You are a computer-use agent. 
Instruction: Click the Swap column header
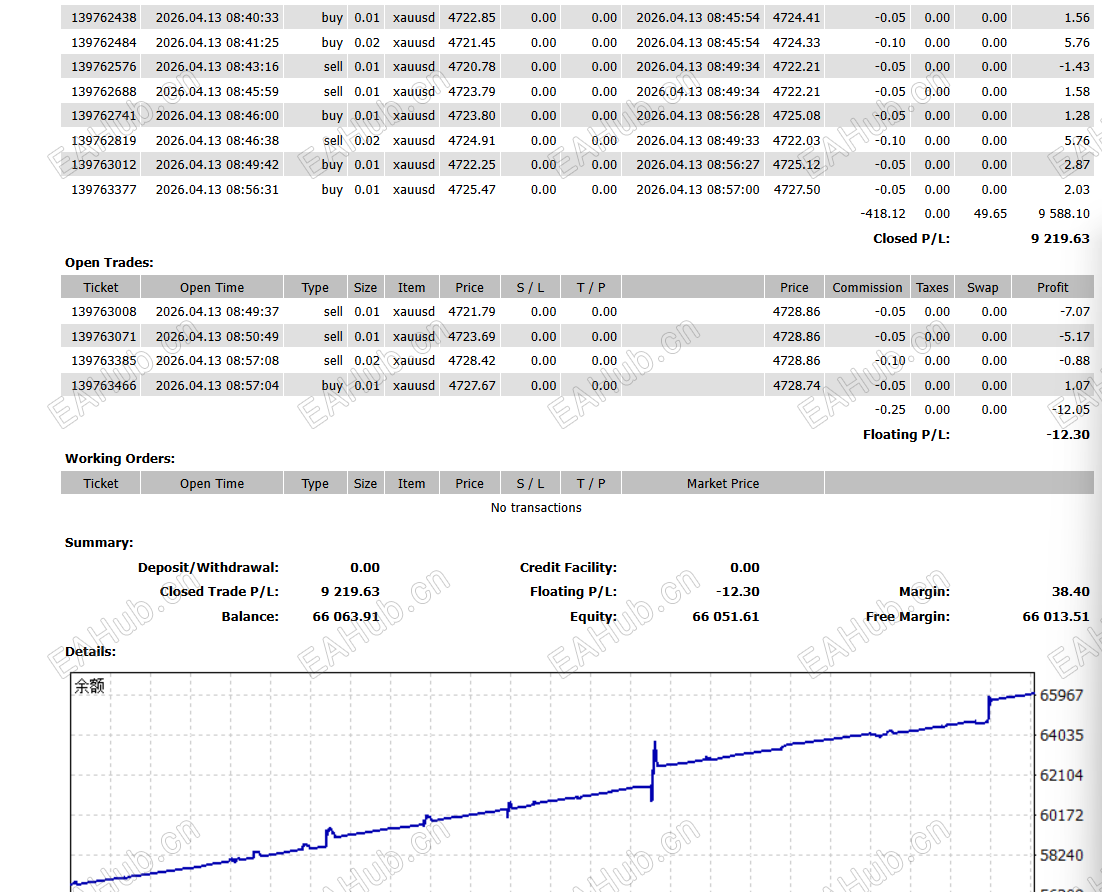coord(982,287)
